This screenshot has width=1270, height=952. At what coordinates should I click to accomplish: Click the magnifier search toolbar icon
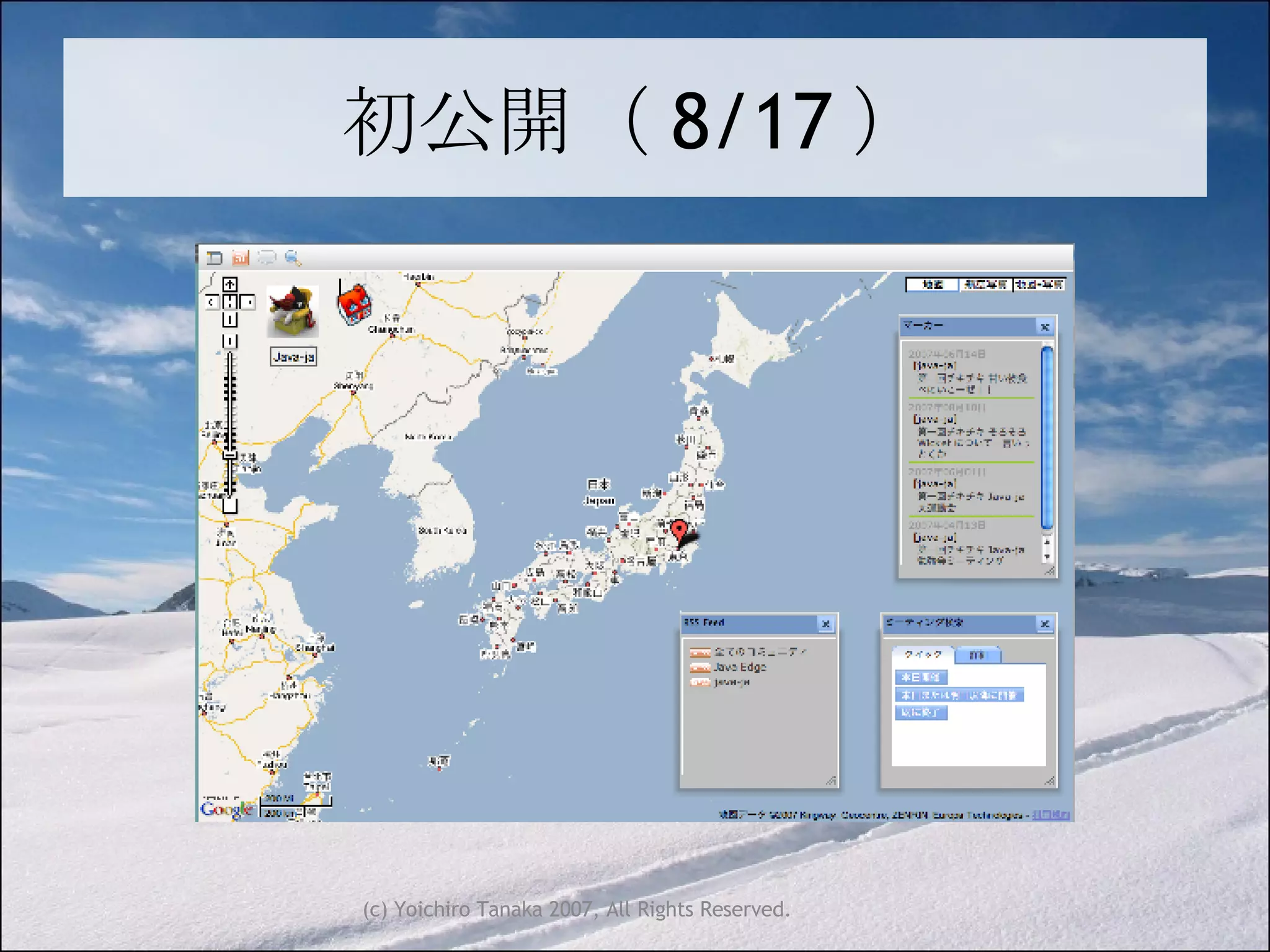pyautogui.click(x=293, y=257)
